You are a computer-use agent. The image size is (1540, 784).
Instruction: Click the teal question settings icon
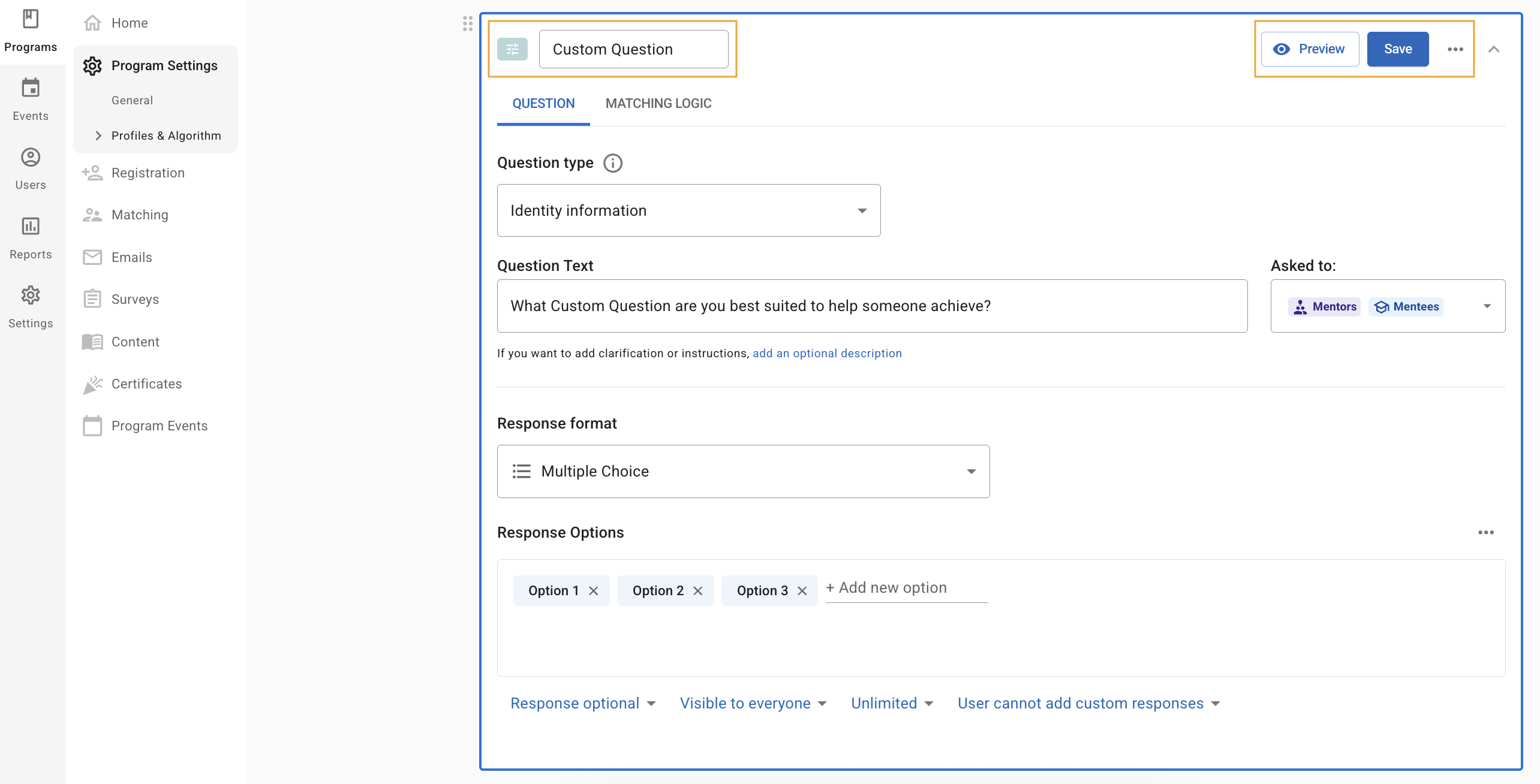click(512, 49)
